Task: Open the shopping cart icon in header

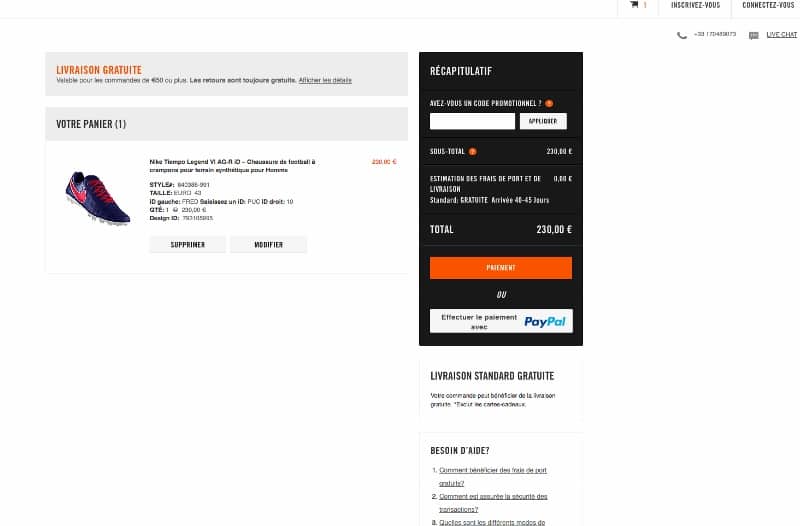Action: tap(634, 5)
